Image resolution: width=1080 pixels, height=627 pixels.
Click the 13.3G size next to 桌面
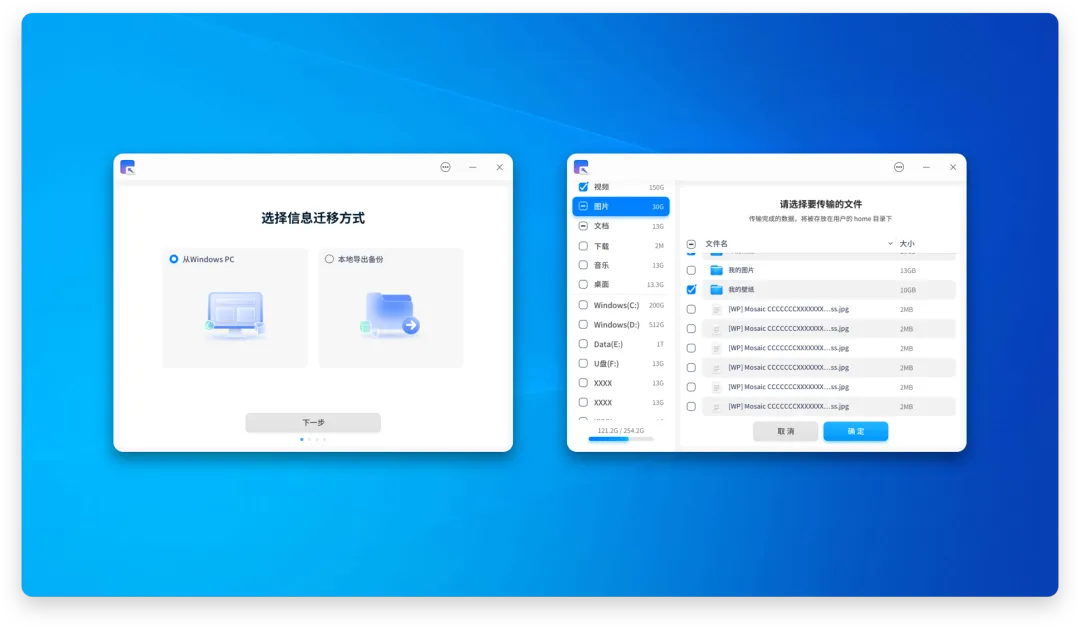(655, 285)
